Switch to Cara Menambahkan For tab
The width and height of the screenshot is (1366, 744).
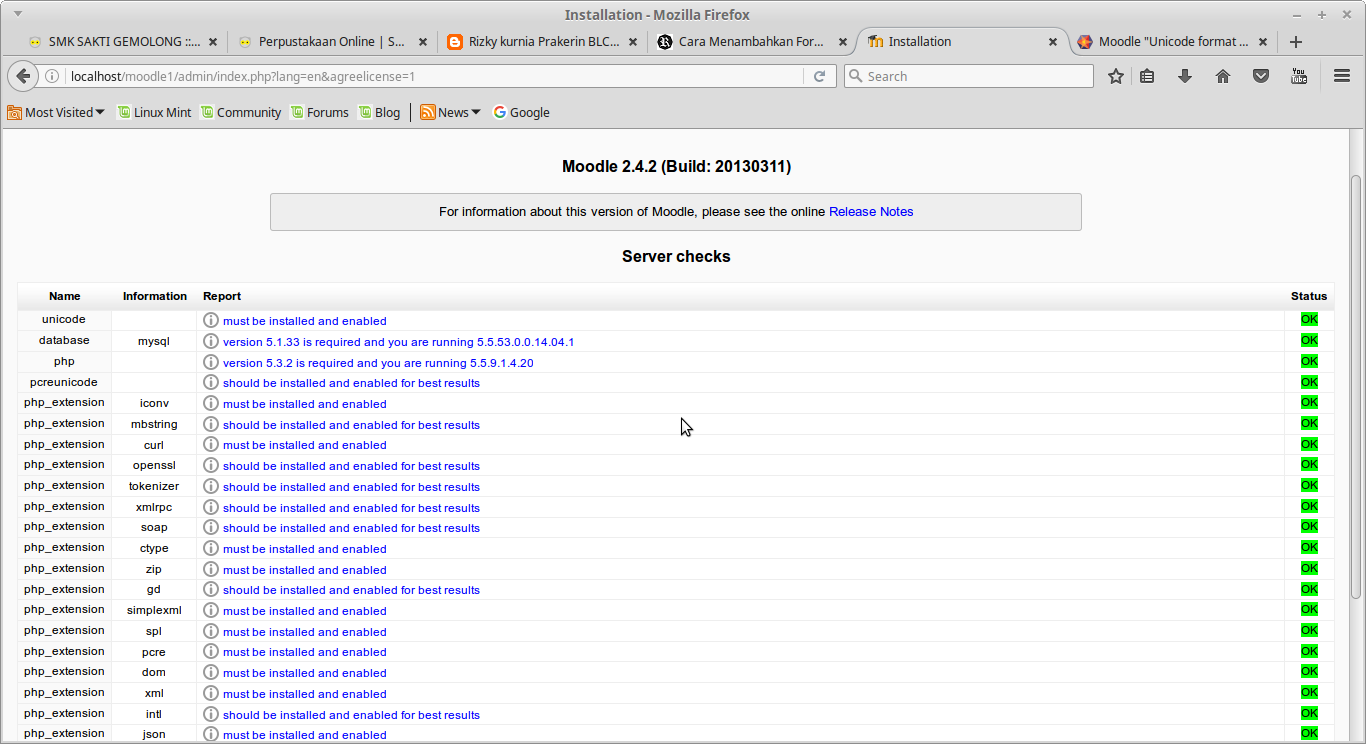pos(752,42)
